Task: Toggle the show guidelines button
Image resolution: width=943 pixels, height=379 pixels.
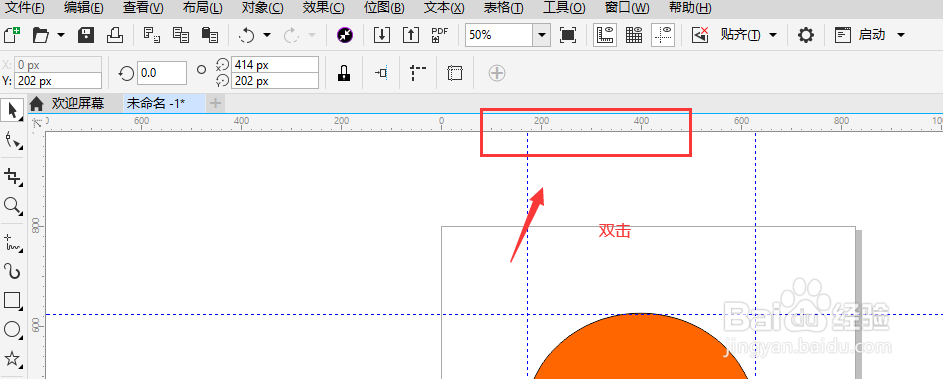Action: [x=663, y=35]
